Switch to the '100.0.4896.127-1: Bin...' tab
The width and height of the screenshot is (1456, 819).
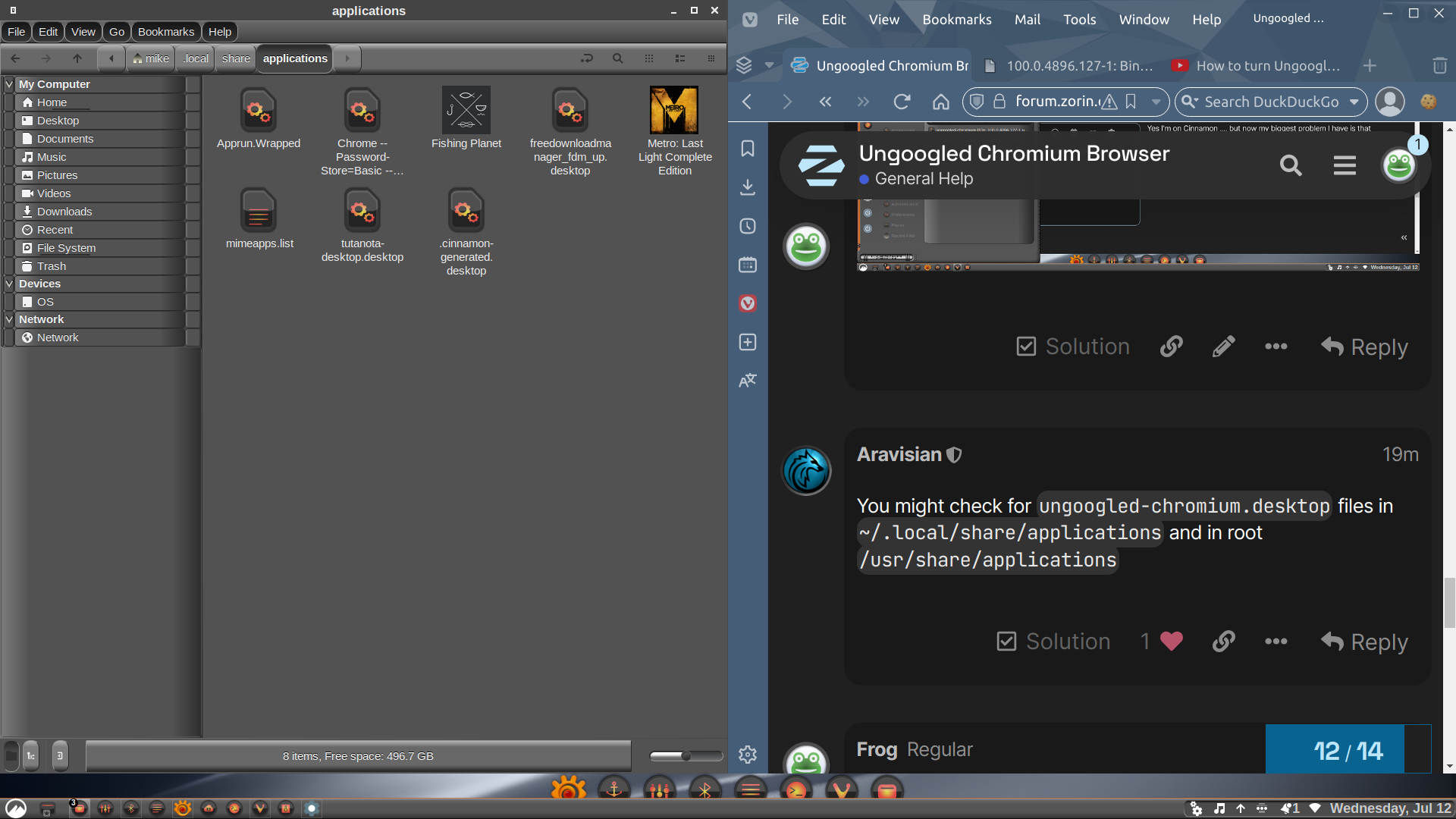pyautogui.click(x=1069, y=66)
